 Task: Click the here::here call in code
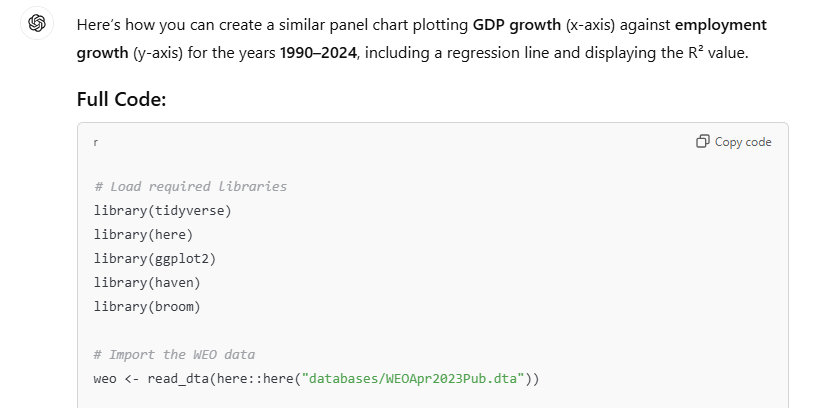pos(255,379)
